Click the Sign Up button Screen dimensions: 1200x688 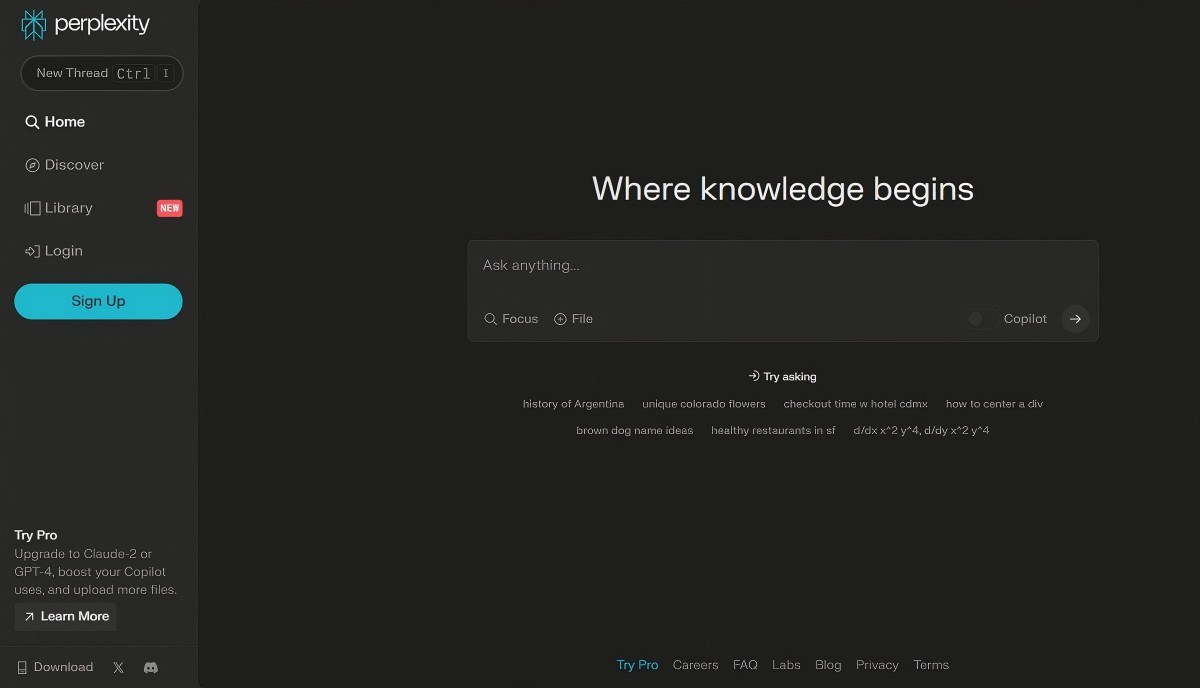(98, 301)
